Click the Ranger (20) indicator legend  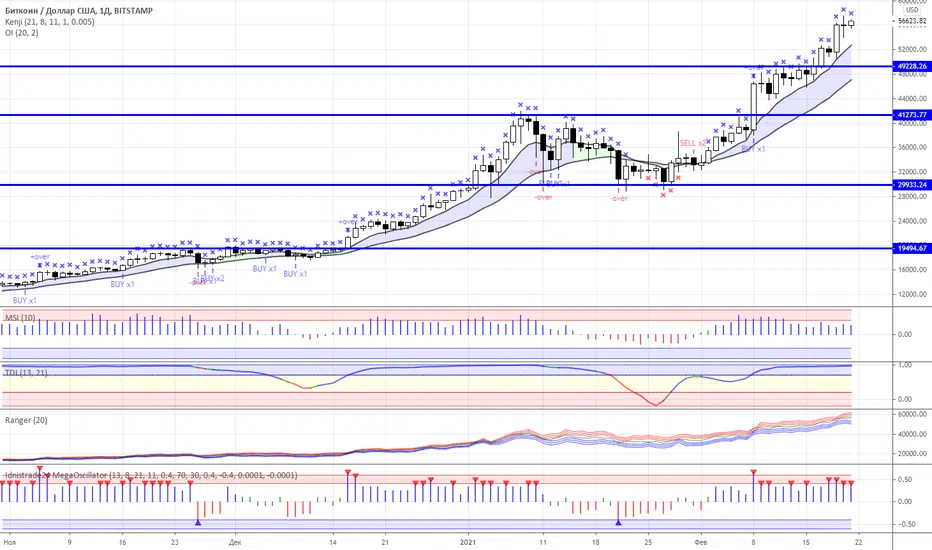[26, 420]
